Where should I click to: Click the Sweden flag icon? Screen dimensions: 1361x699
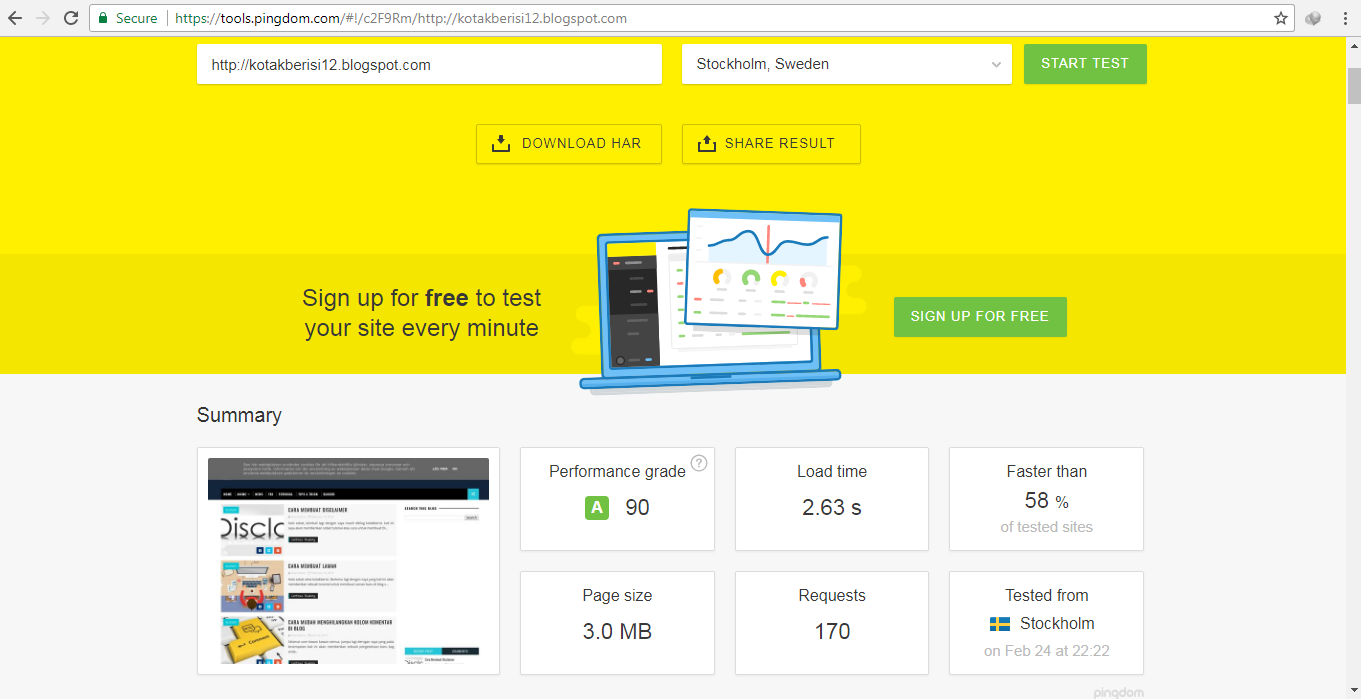pyautogui.click(x=999, y=624)
